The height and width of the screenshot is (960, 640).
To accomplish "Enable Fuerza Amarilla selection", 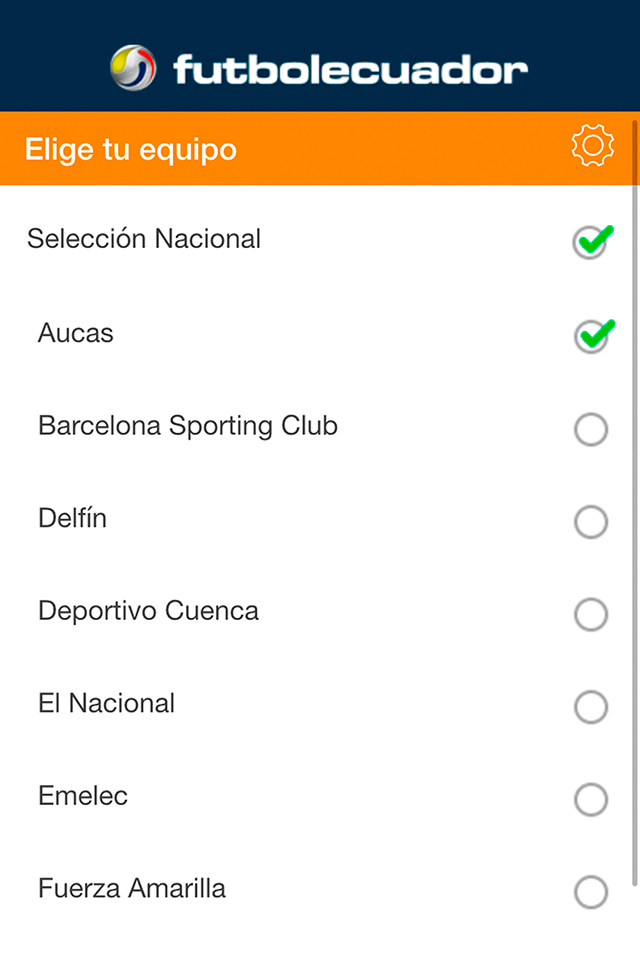I will (591, 892).
